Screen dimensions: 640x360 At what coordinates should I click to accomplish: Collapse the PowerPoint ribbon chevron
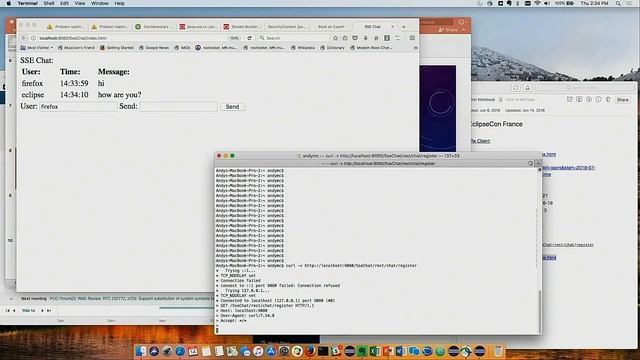point(464,30)
